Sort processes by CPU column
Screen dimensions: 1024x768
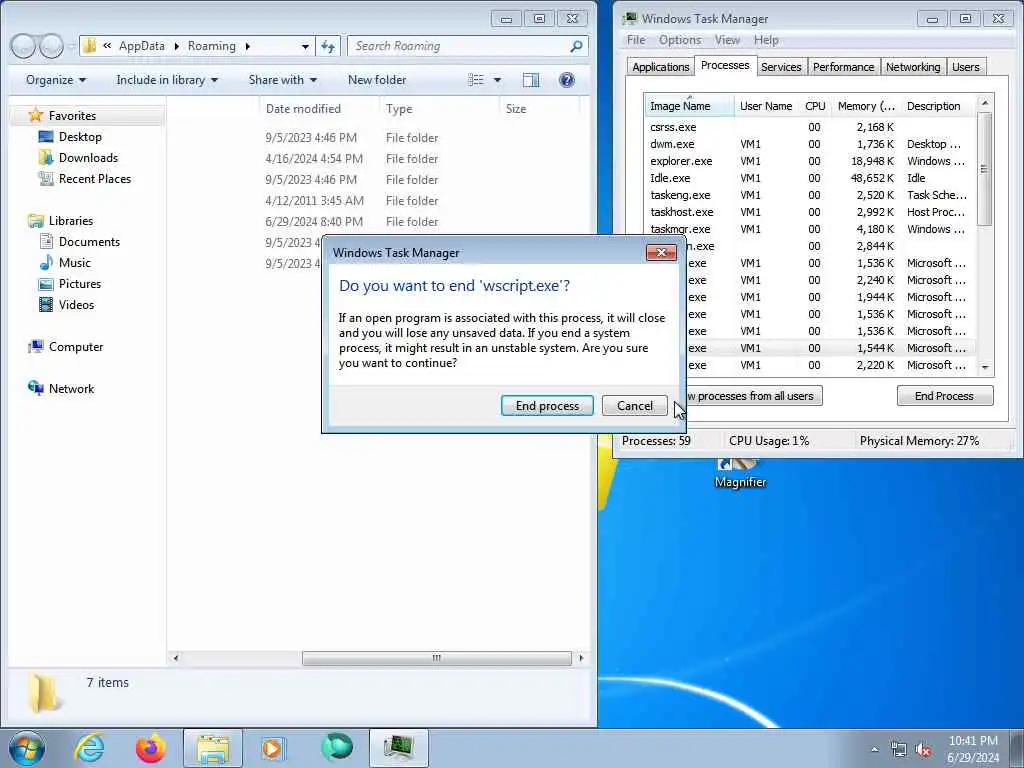pyautogui.click(x=815, y=106)
